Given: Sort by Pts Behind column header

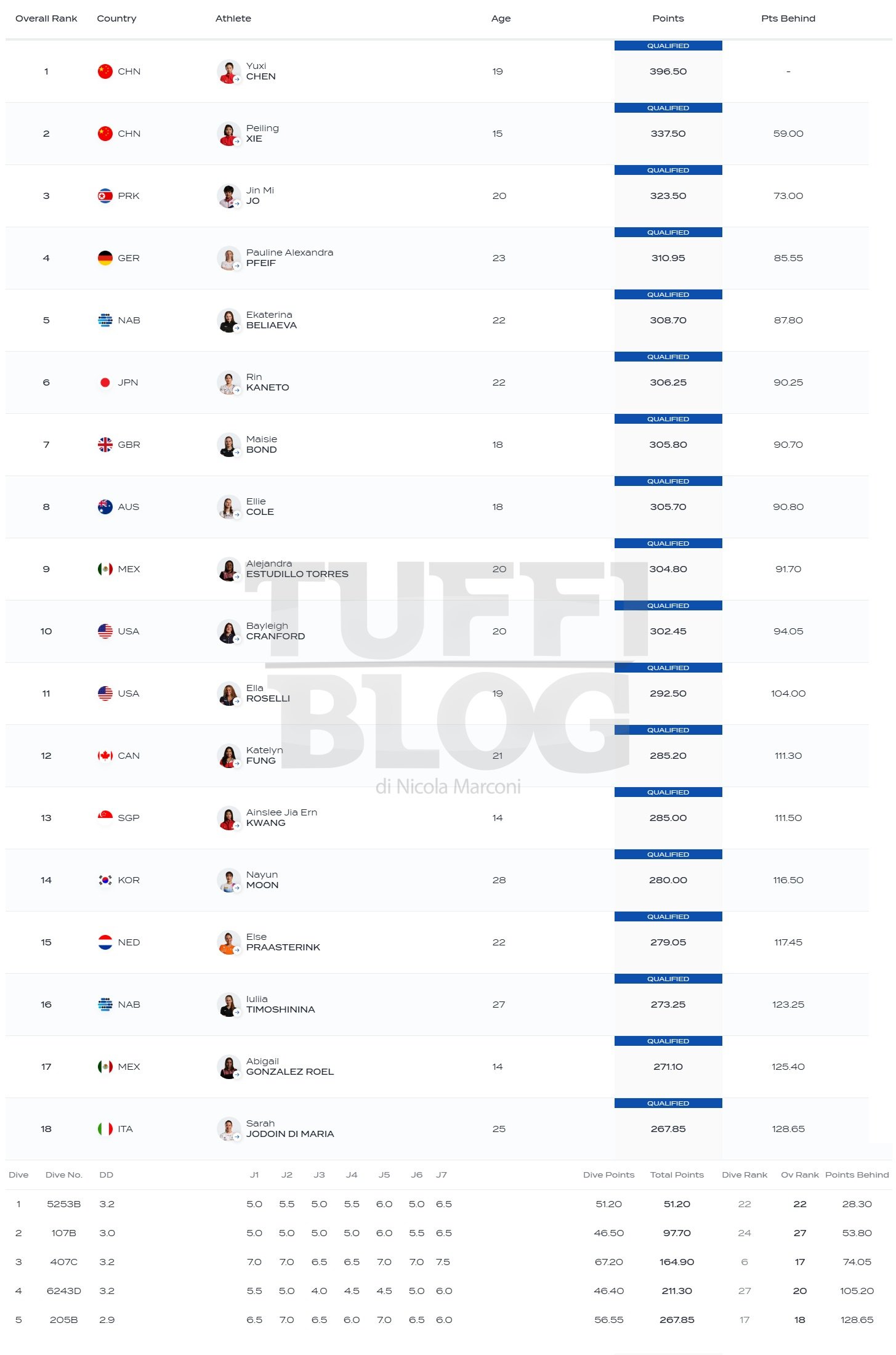Looking at the screenshot, I should coord(788,18).
